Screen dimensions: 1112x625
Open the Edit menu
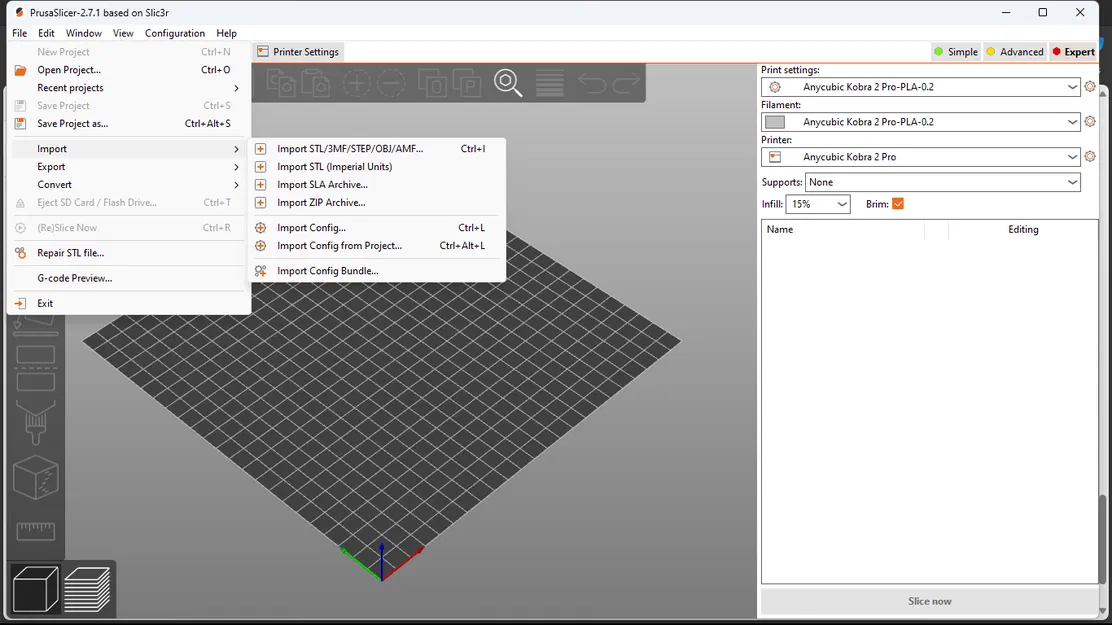[x=46, y=33]
